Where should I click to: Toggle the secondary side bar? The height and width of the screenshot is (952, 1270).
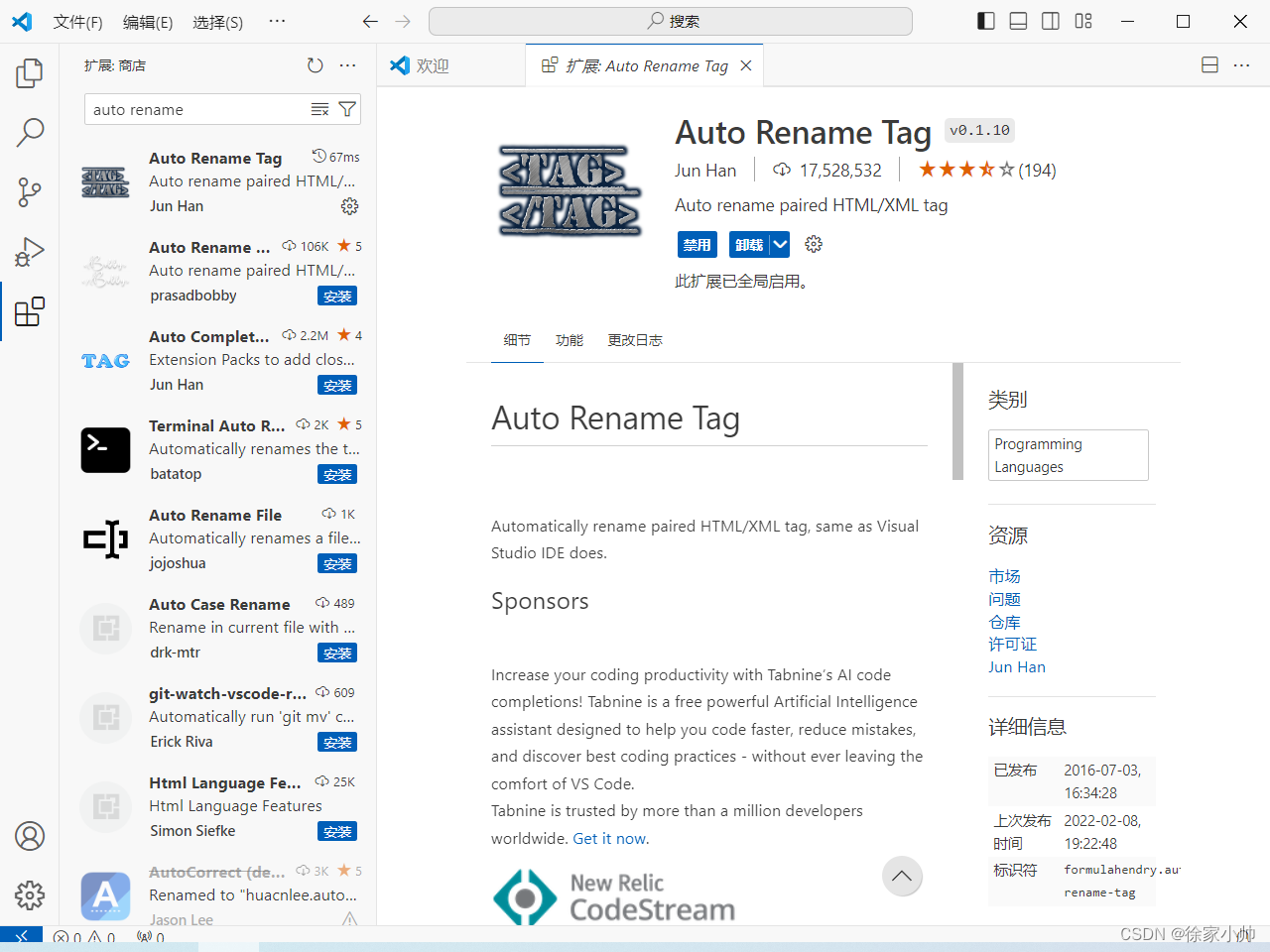[1051, 21]
